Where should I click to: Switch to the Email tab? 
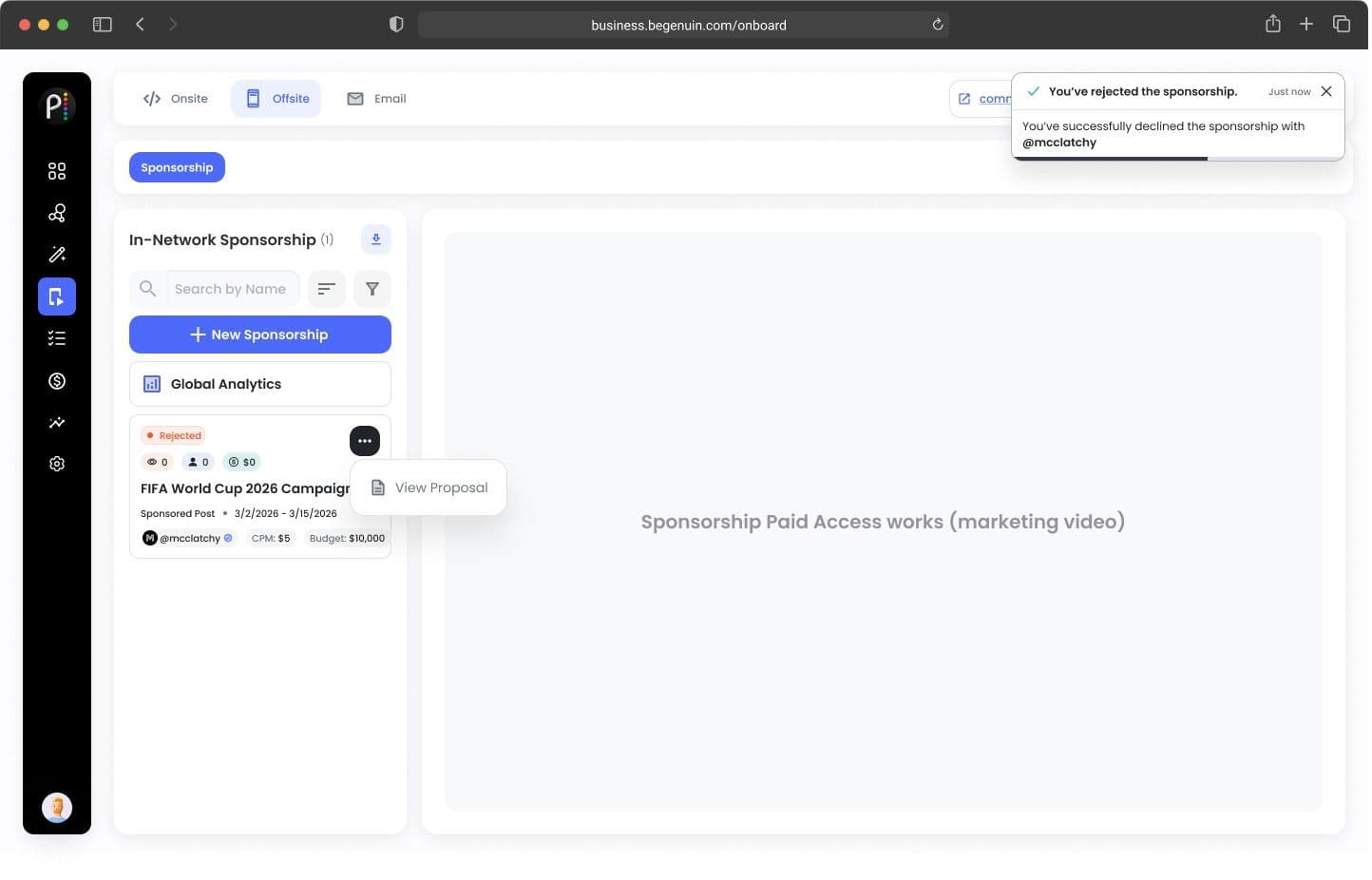tap(377, 99)
